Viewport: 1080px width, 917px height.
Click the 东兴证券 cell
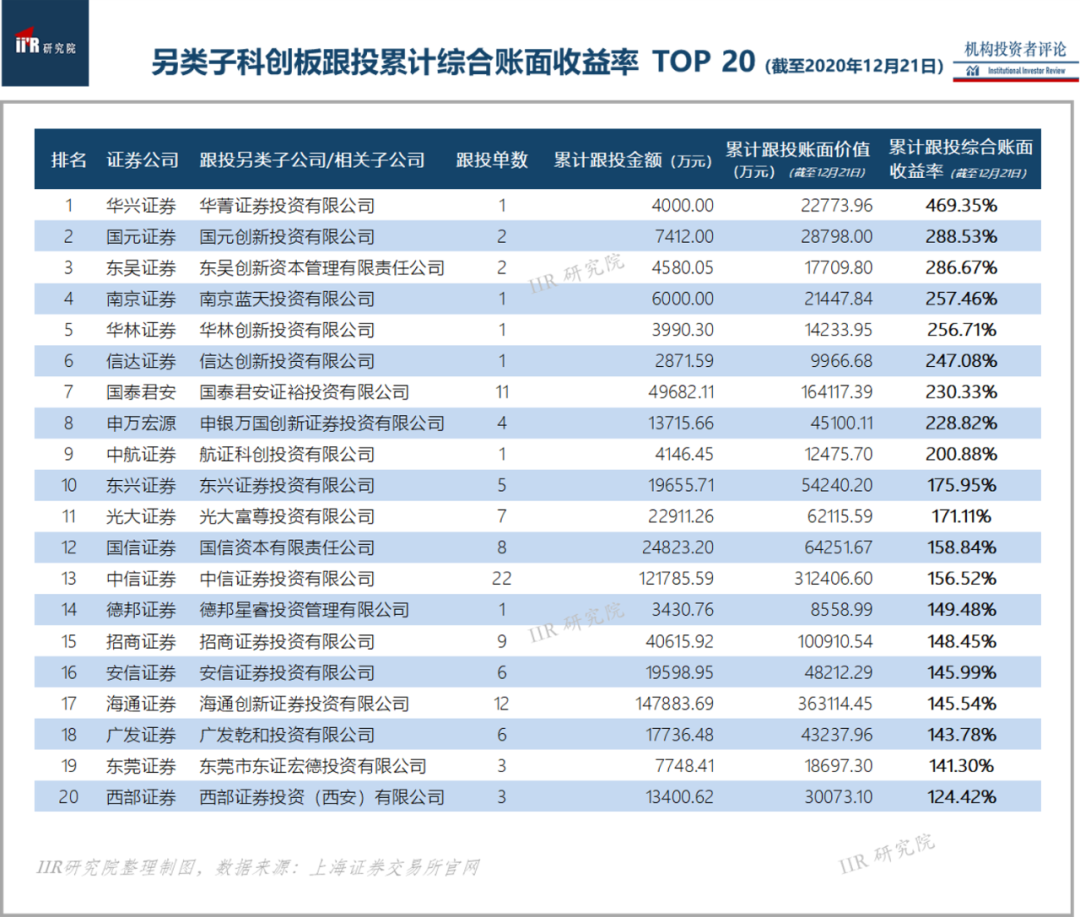pyautogui.click(x=141, y=485)
